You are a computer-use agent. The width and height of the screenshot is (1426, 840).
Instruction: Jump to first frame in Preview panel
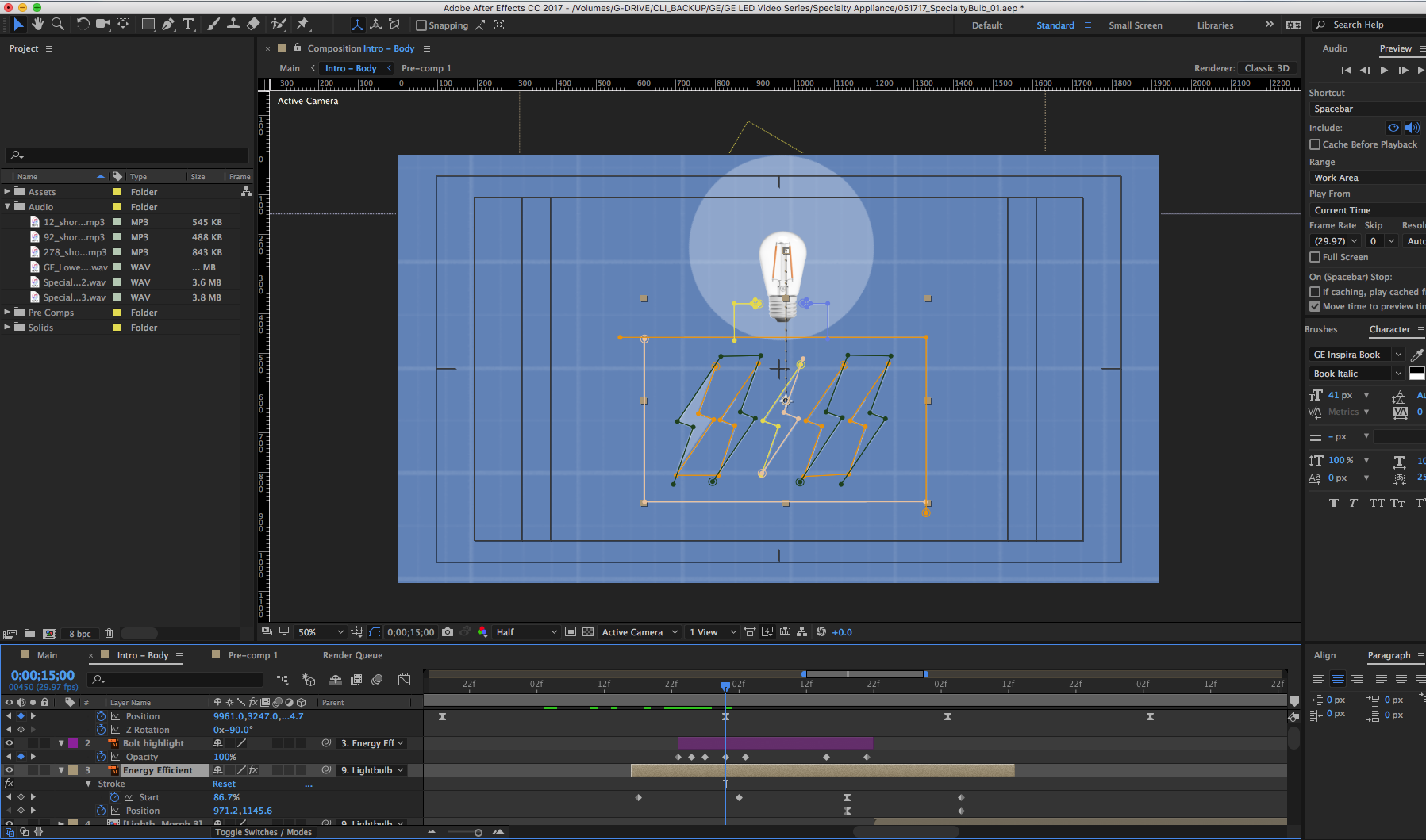point(1346,70)
